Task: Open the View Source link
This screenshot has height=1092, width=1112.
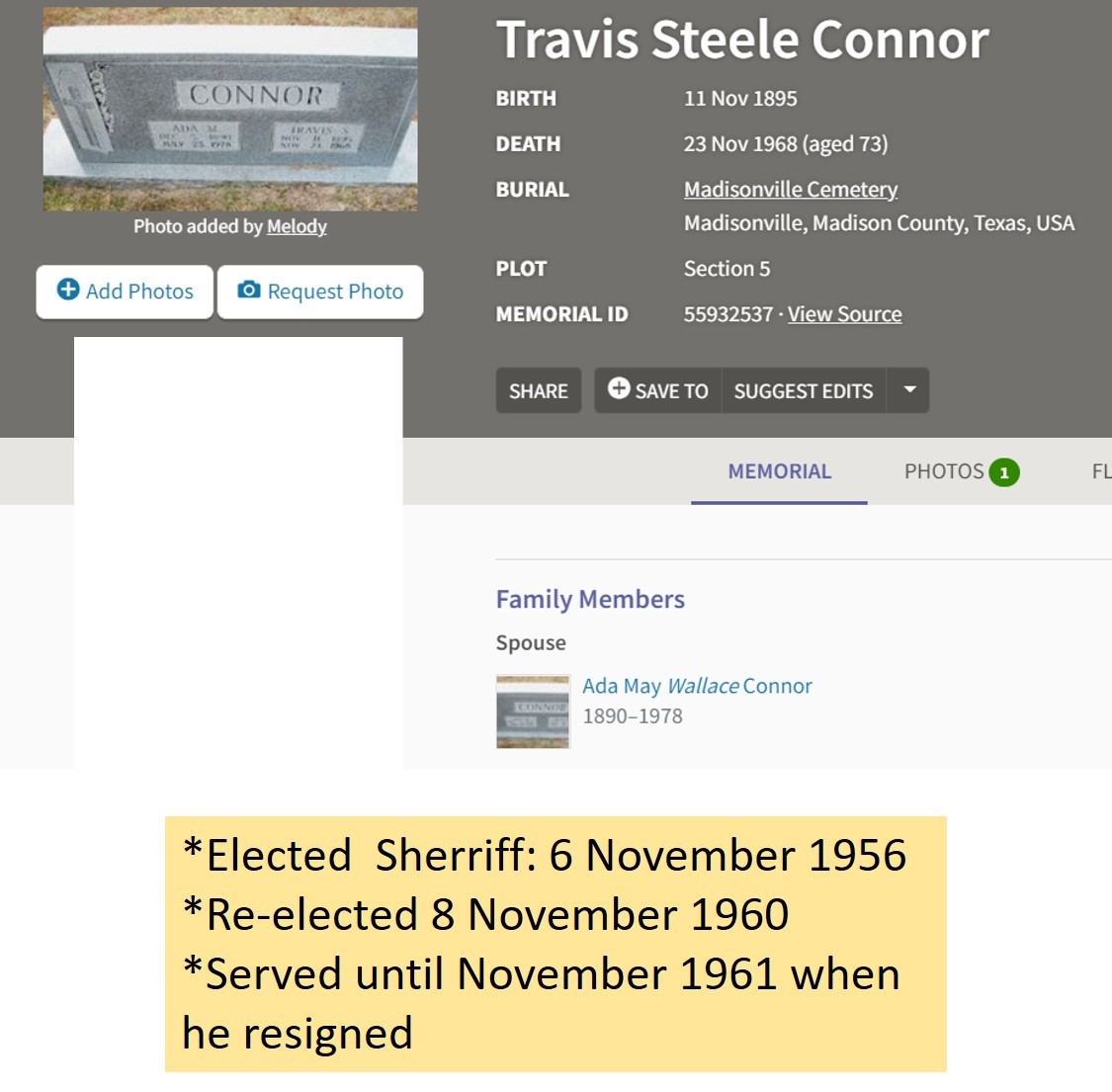Action: [x=845, y=314]
